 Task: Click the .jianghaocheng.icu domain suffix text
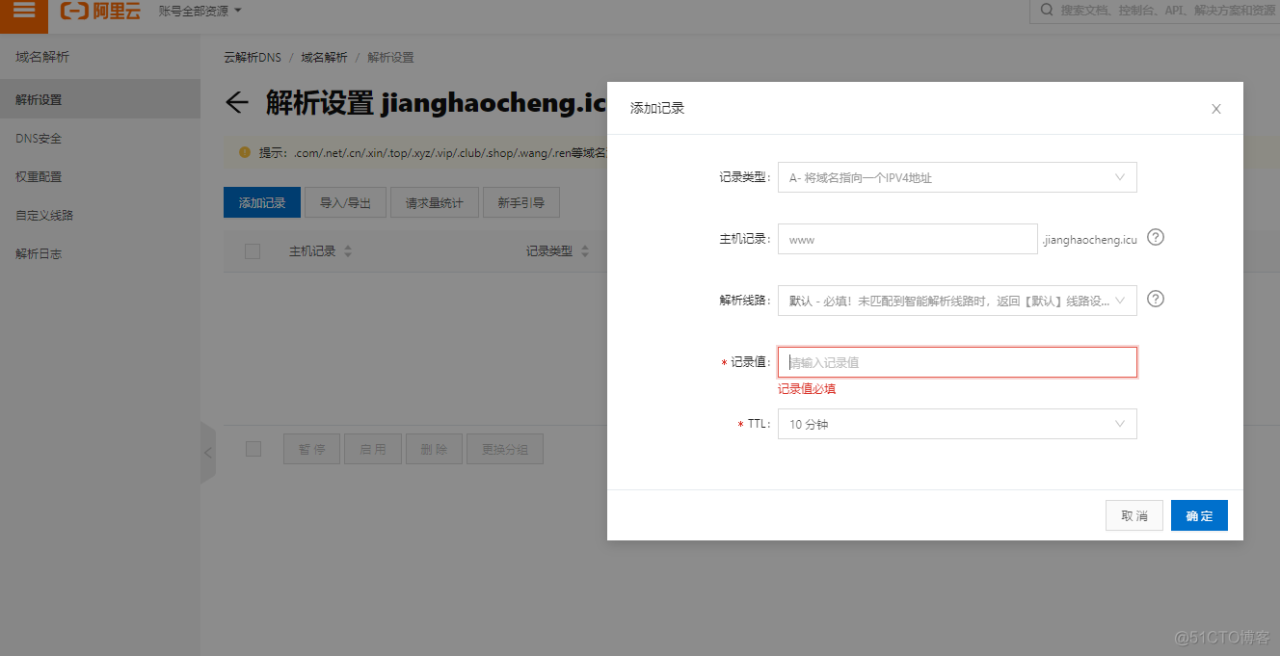tap(1090, 239)
